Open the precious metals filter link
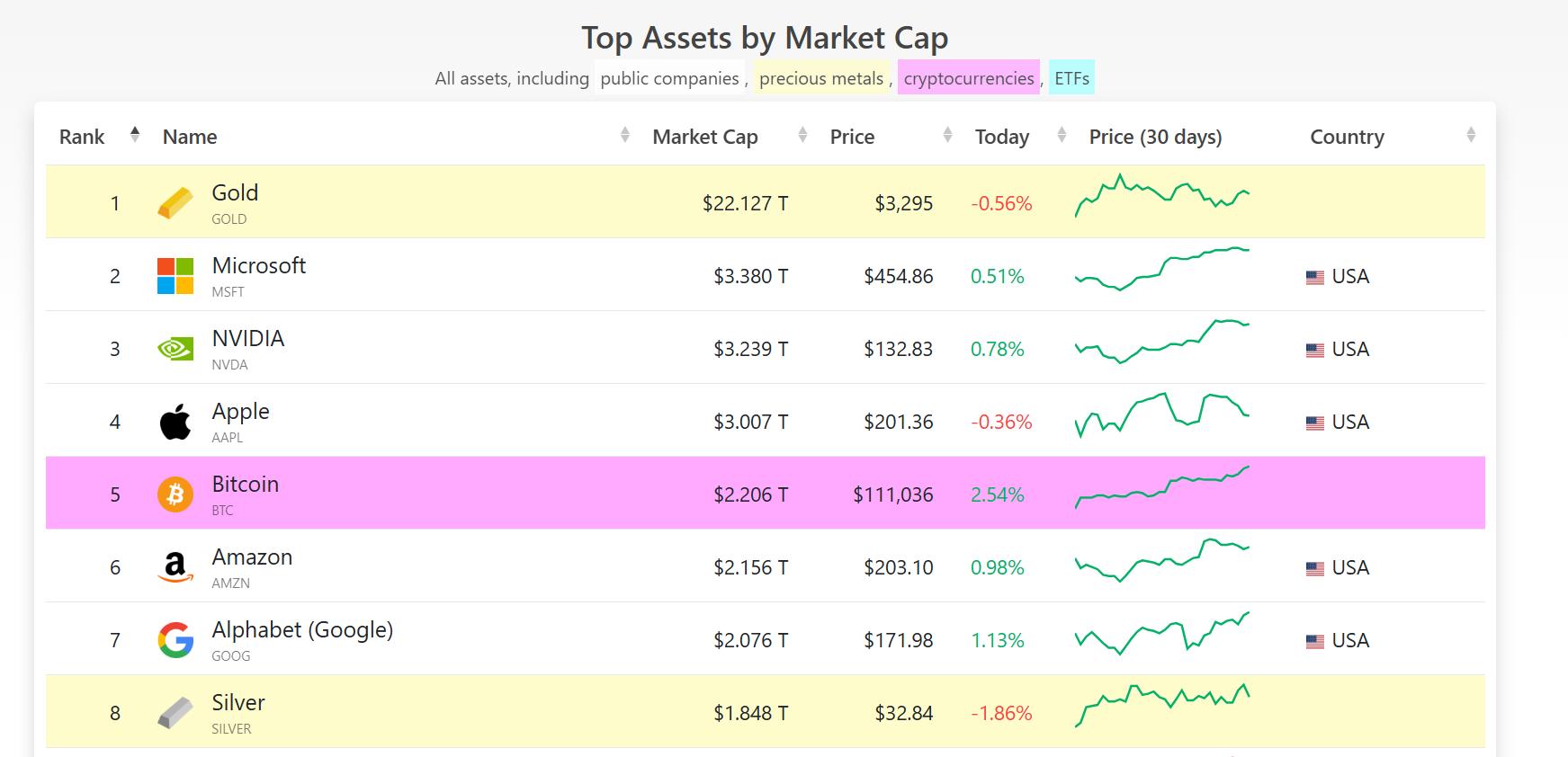Image resolution: width=1568 pixels, height=757 pixels. [821, 78]
